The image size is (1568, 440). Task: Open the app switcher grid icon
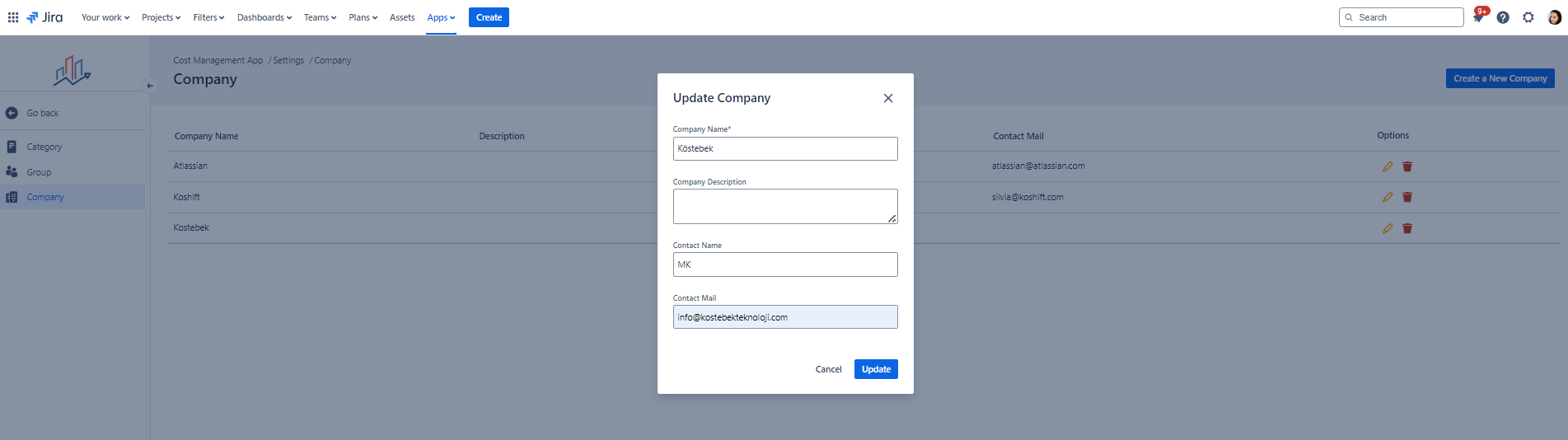click(13, 17)
